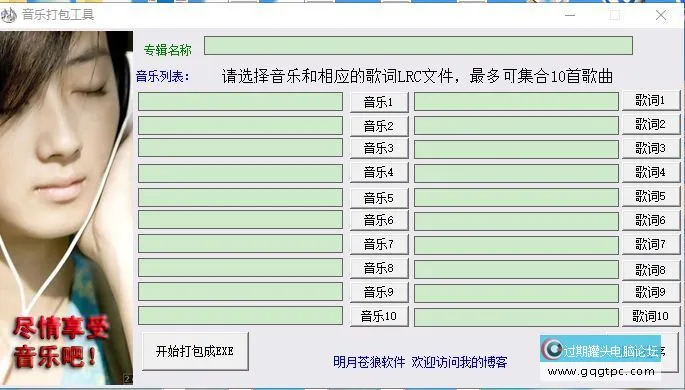Screen dimensions: 685x390
Task: Click the 专辑名称 album name input field
Action: point(419,45)
